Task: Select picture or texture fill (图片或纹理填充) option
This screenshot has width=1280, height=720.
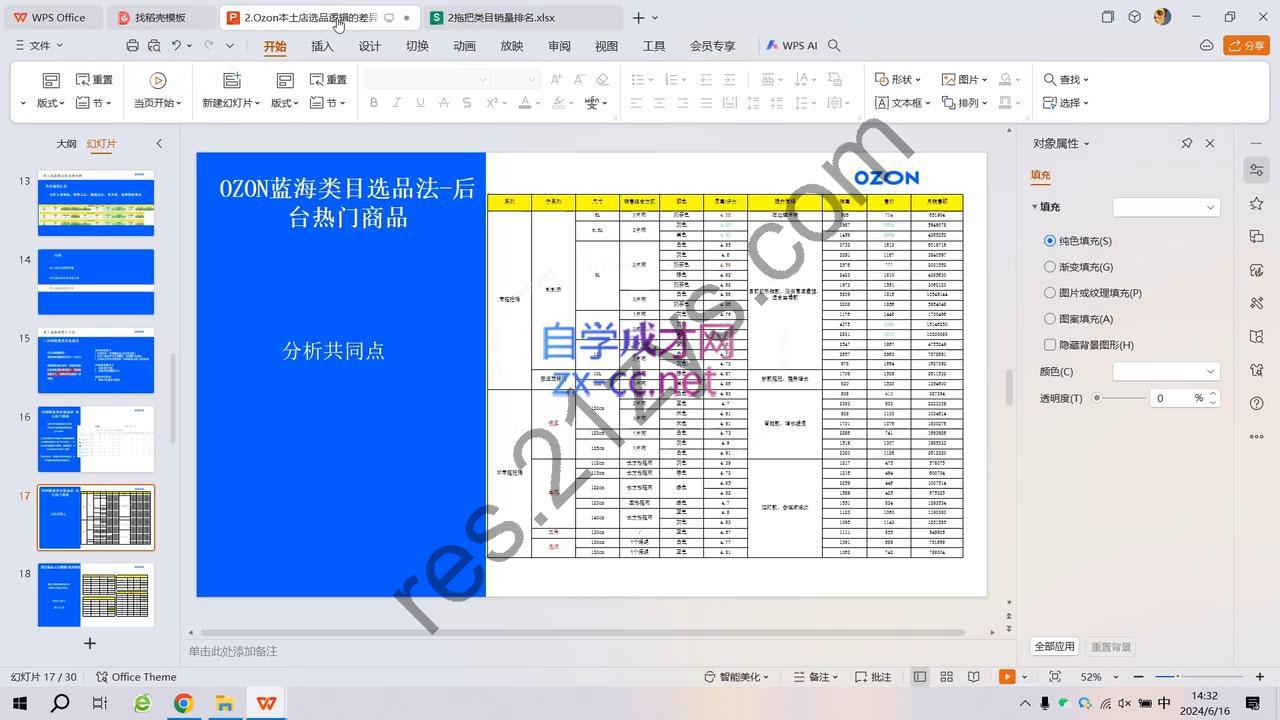Action: click(1049, 293)
